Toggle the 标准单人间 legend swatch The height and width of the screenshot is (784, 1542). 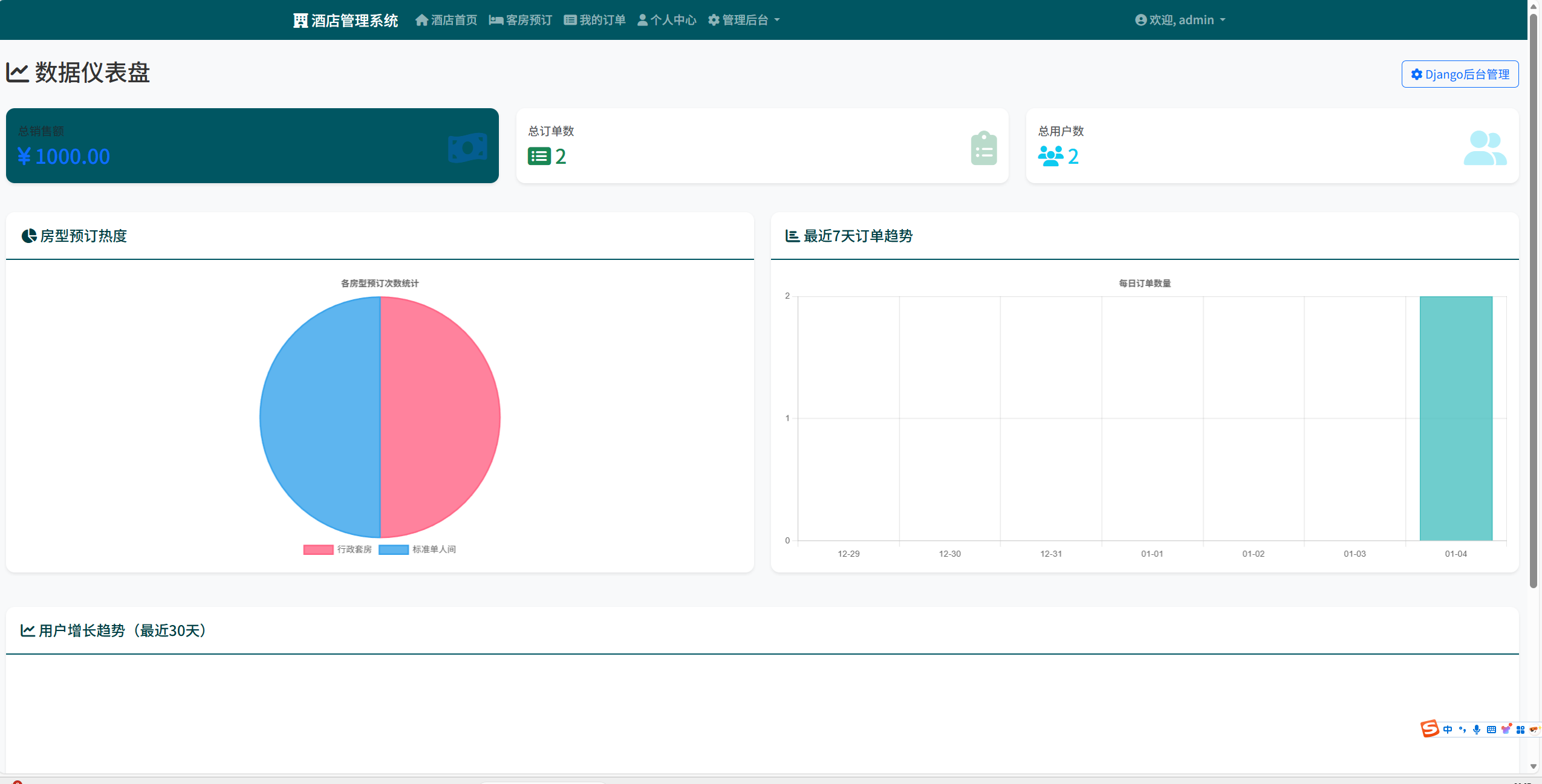coord(394,549)
